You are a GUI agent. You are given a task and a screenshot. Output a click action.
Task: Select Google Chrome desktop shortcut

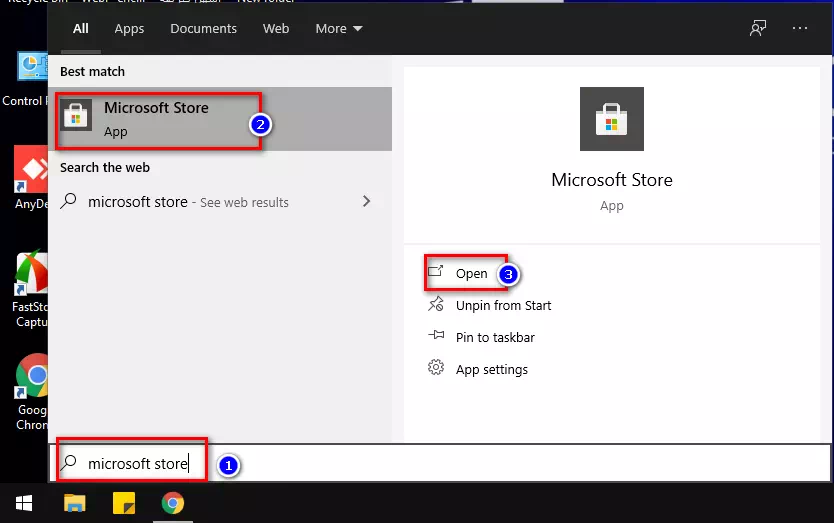(32, 393)
